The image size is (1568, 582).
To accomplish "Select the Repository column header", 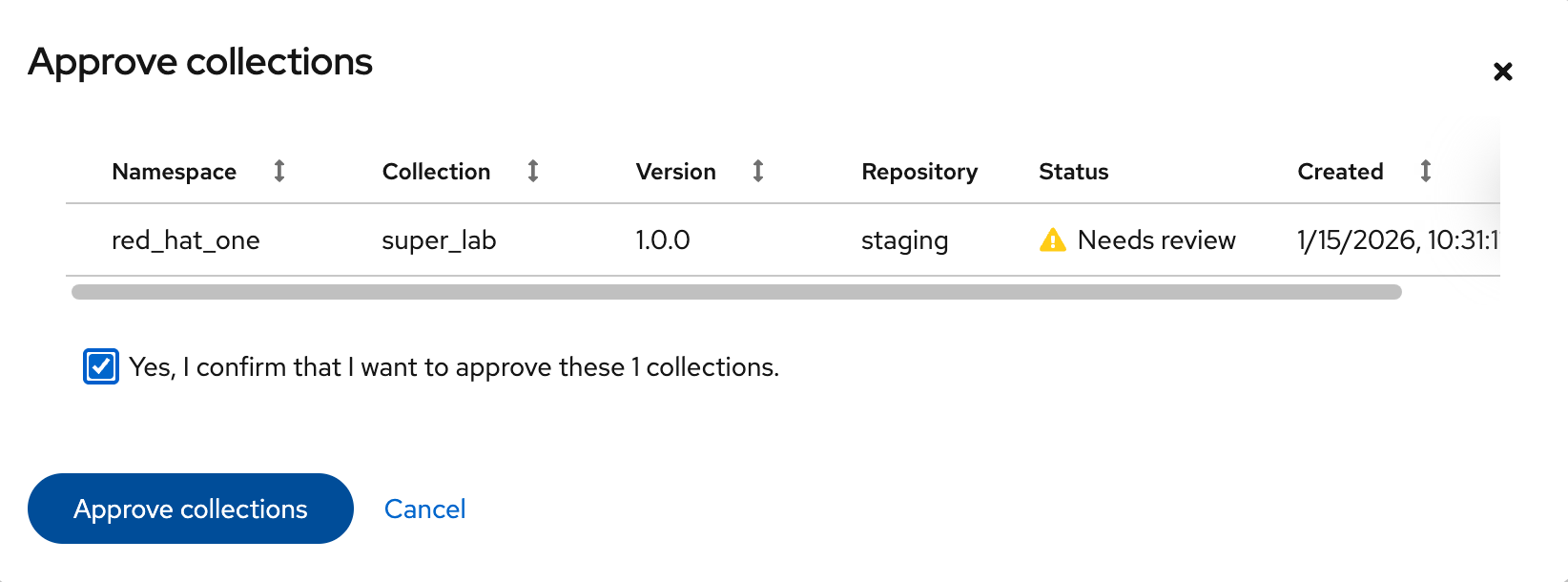I will click(918, 172).
